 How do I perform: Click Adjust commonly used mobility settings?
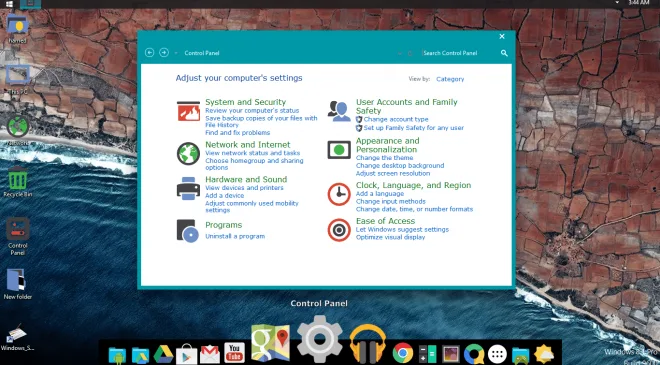click(x=252, y=207)
